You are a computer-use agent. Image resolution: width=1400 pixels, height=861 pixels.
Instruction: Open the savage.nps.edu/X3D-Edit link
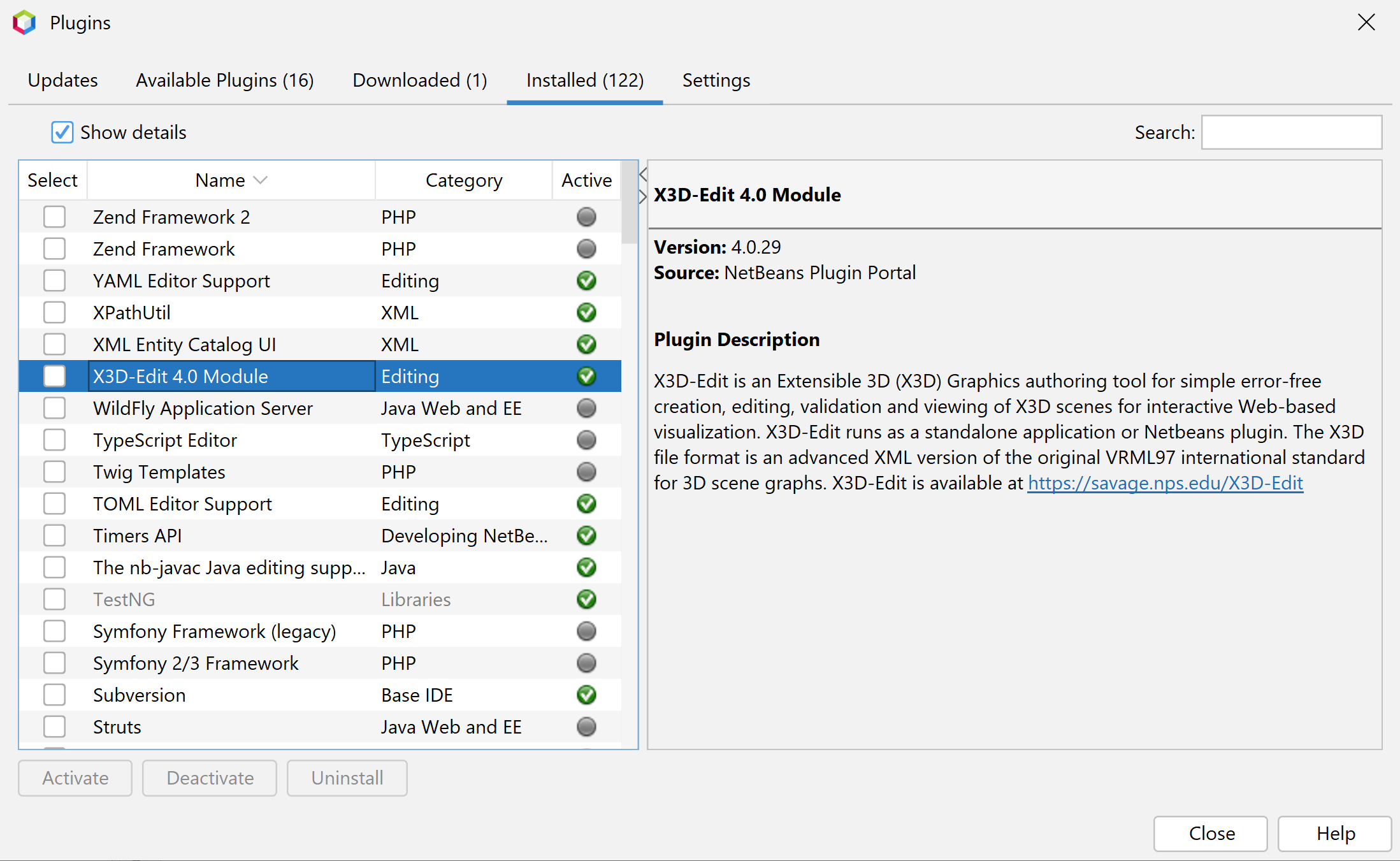1165,483
